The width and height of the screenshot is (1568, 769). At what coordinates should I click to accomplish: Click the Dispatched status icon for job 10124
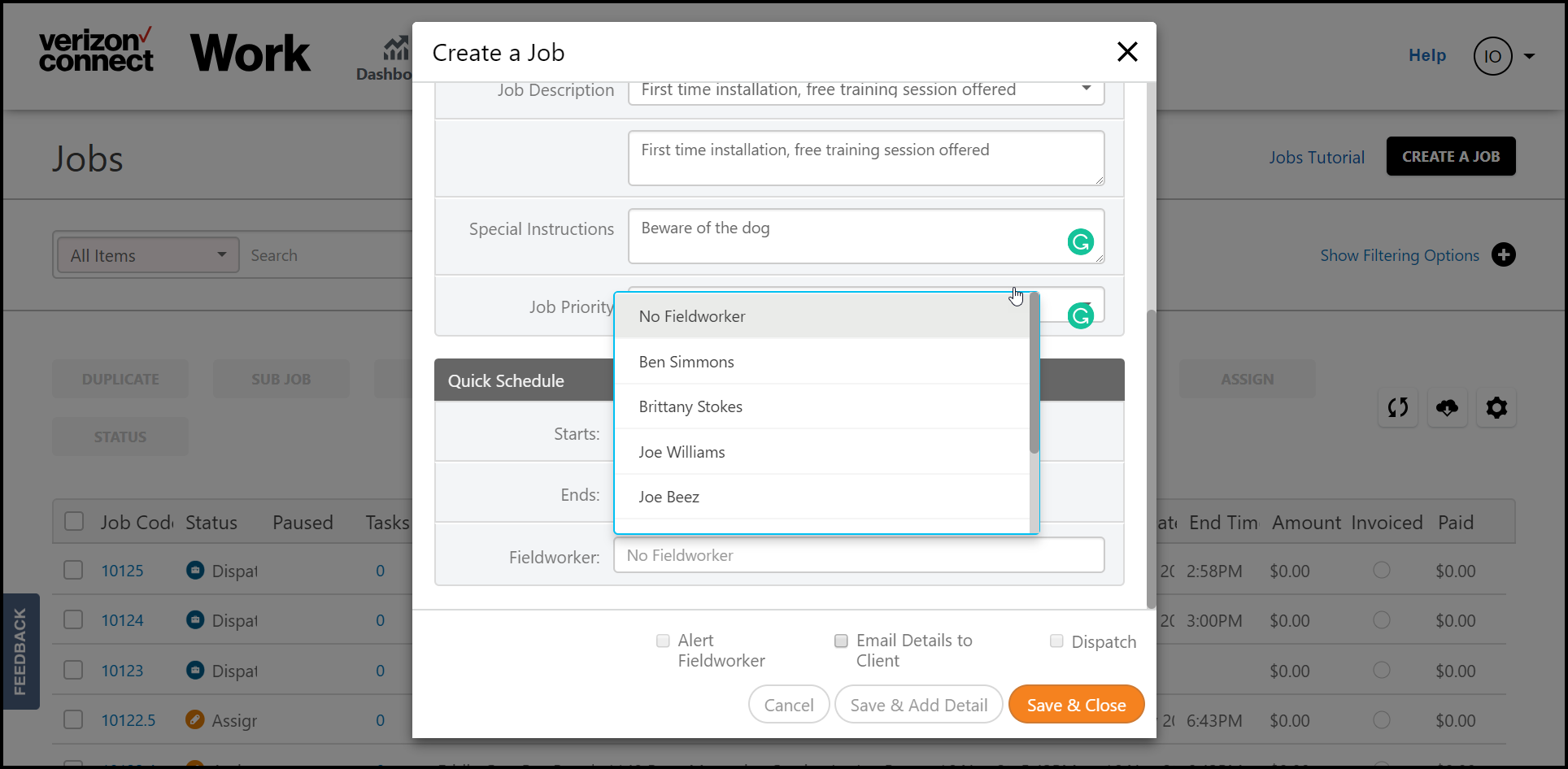(x=195, y=619)
